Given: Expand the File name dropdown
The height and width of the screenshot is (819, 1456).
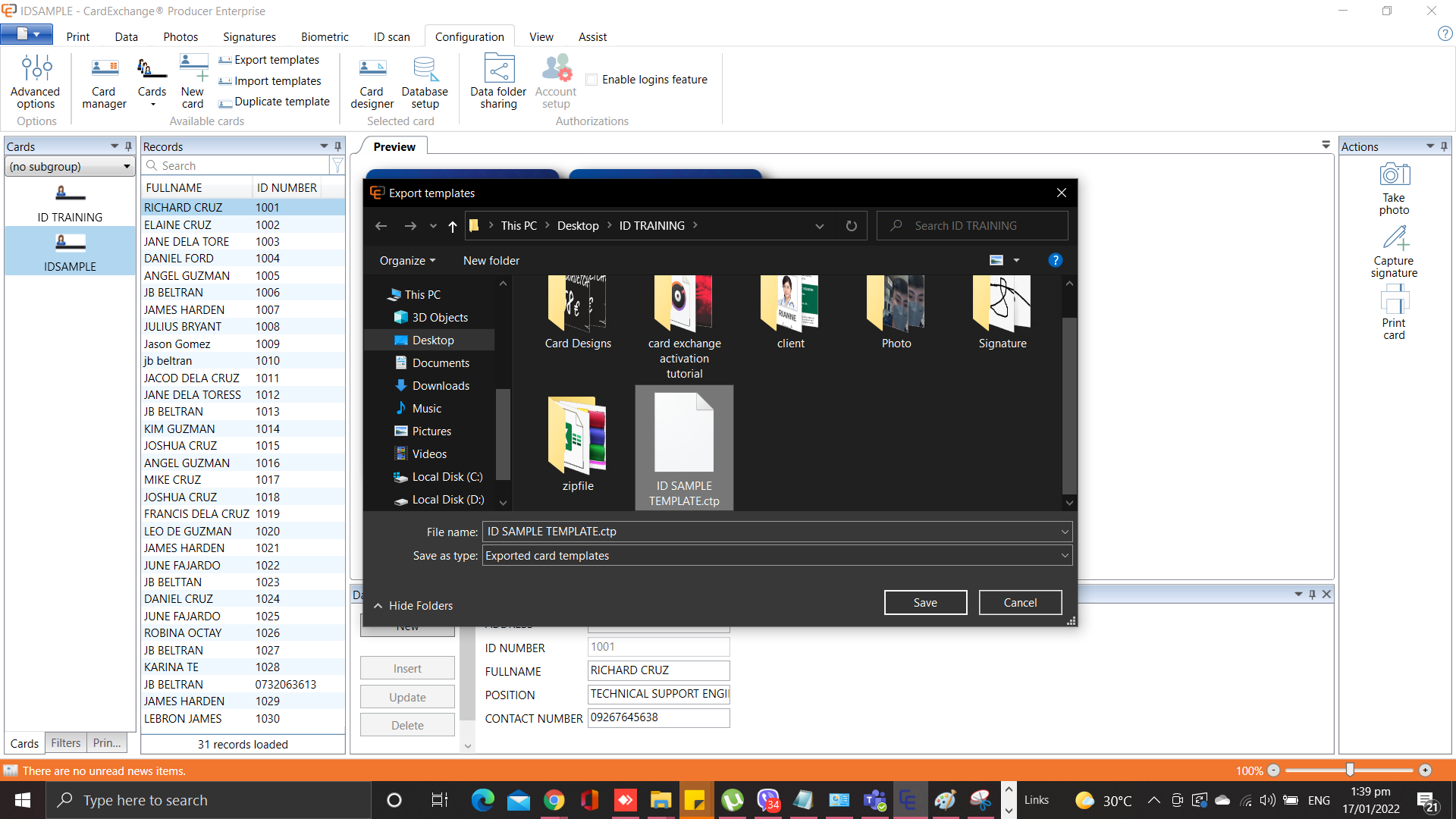Looking at the screenshot, I should [x=1065, y=532].
